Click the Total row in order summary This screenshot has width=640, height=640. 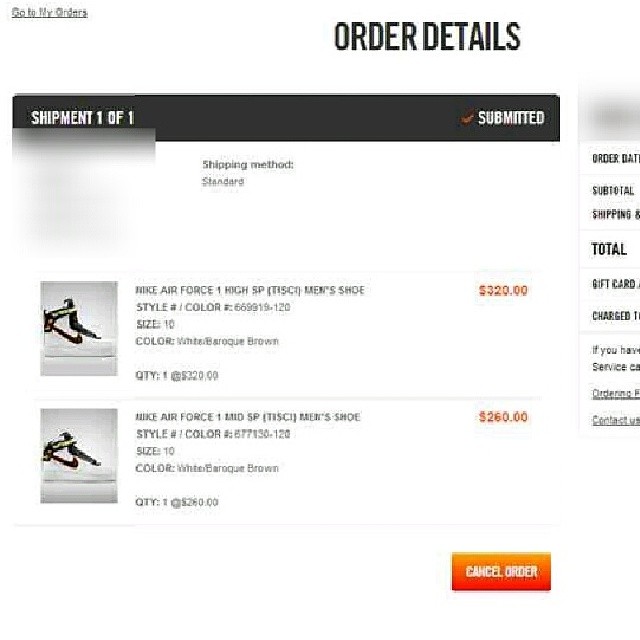click(610, 249)
